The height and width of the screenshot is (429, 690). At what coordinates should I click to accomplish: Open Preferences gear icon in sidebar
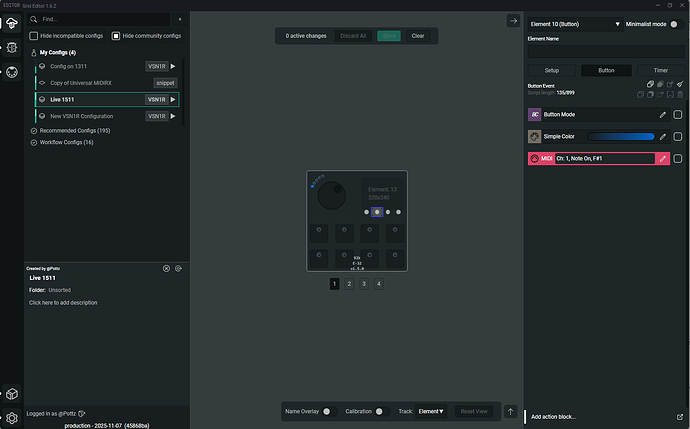coord(12,417)
